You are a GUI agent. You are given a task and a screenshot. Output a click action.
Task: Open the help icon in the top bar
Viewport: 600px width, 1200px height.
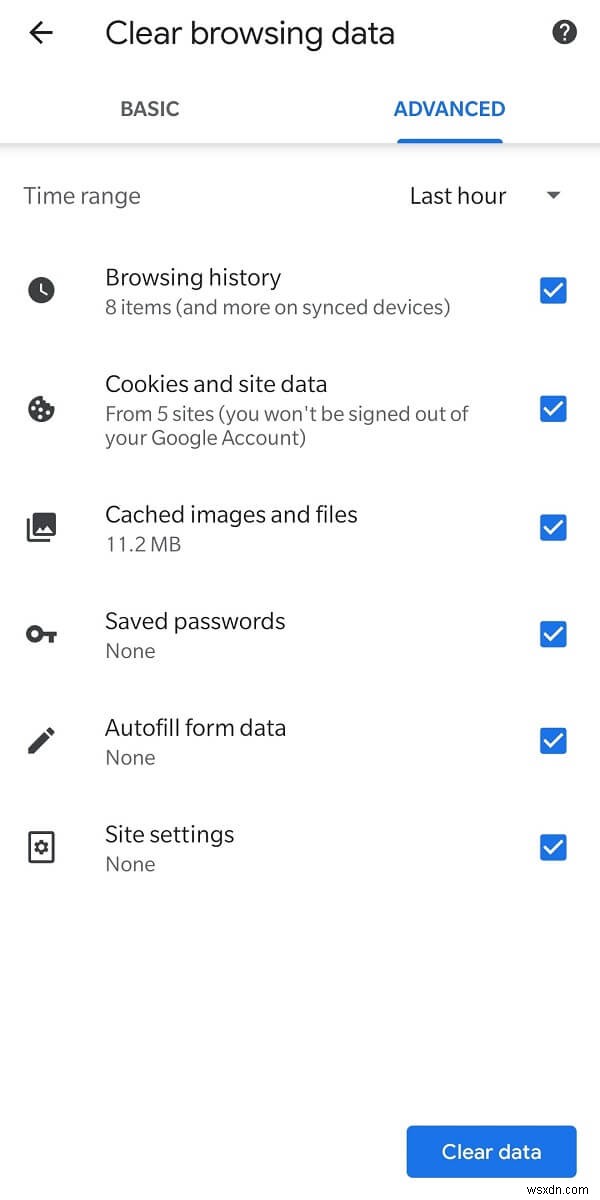click(x=564, y=32)
